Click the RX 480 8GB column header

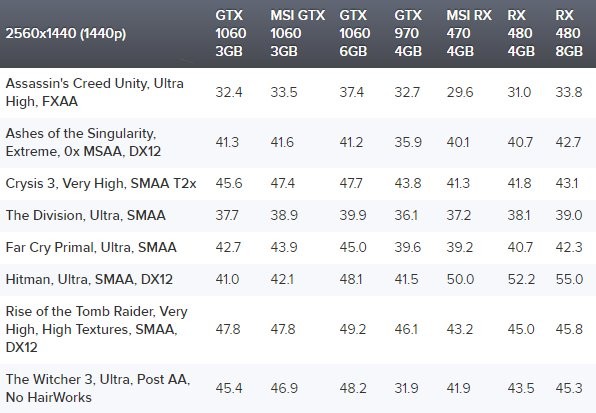569,33
